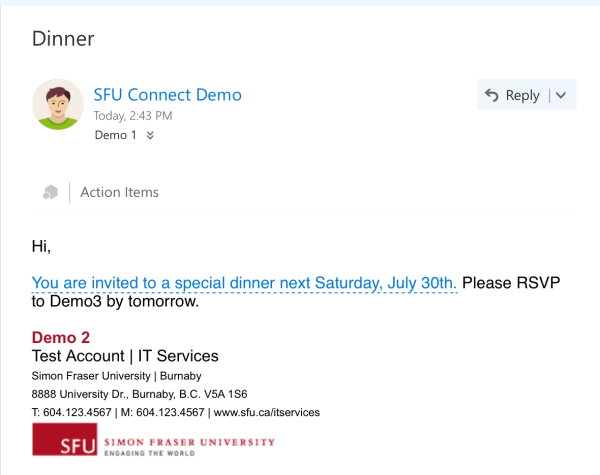Click the Test Account | IT Services line
The width and height of the screenshot is (600, 475).
[x=125, y=356]
